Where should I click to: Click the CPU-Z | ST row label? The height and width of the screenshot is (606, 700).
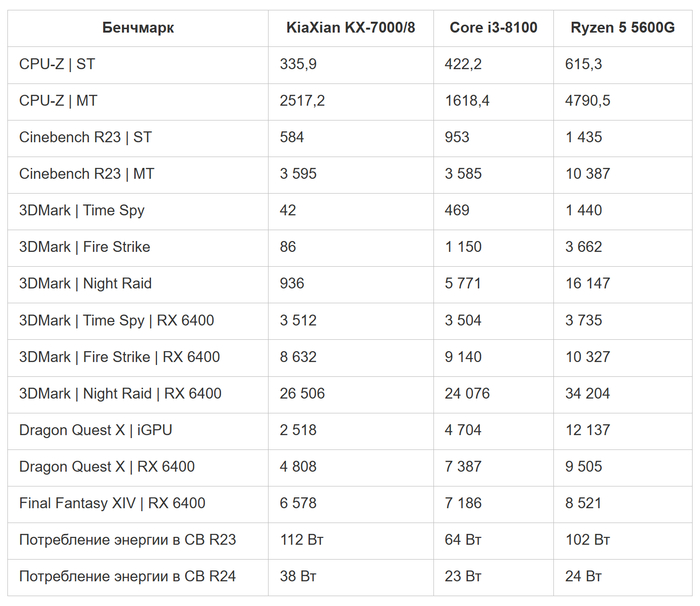tap(57, 64)
